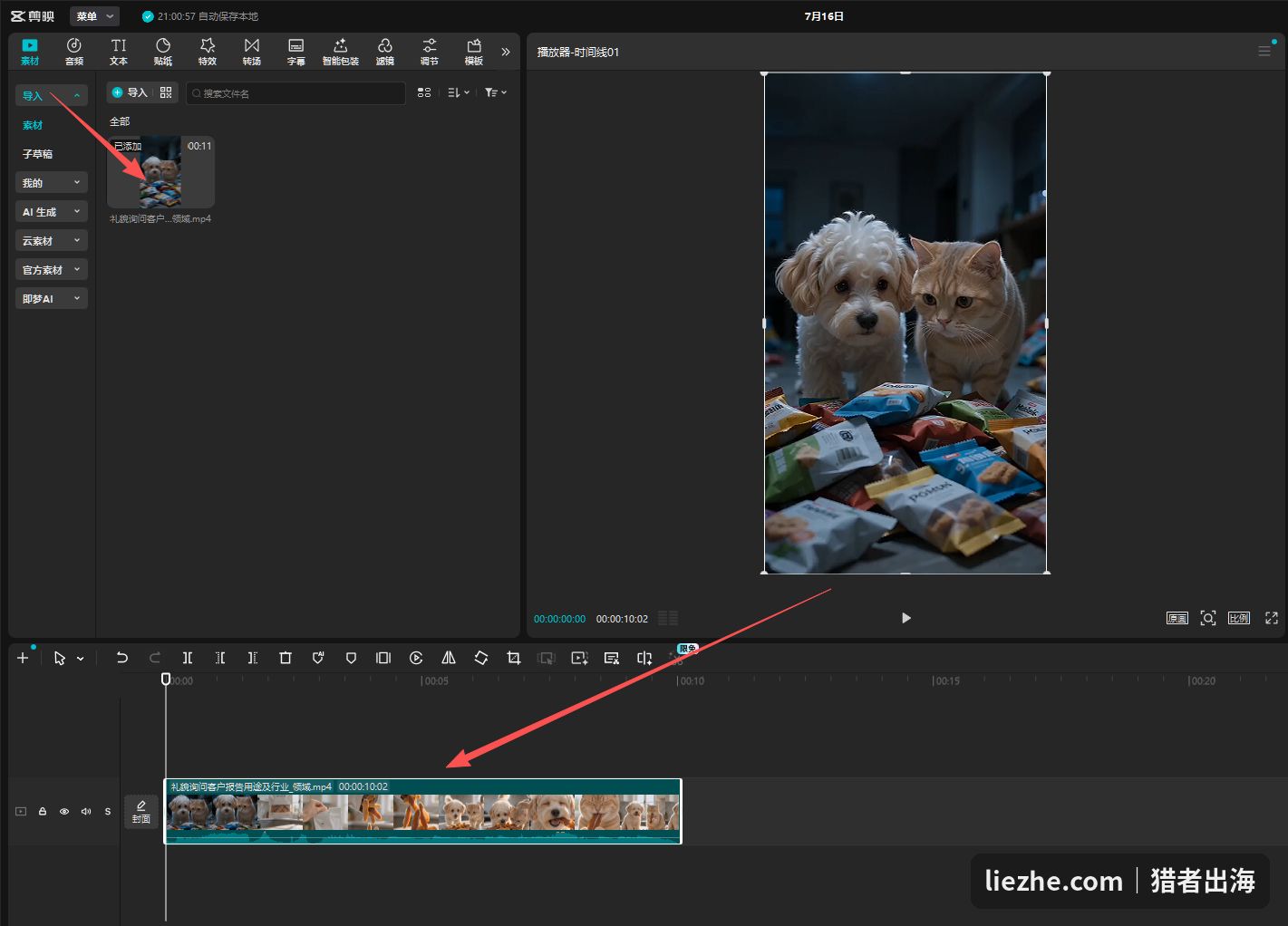The image size is (1288, 926).
Task: Toggle track visibility eye icon
Action: tap(64, 812)
